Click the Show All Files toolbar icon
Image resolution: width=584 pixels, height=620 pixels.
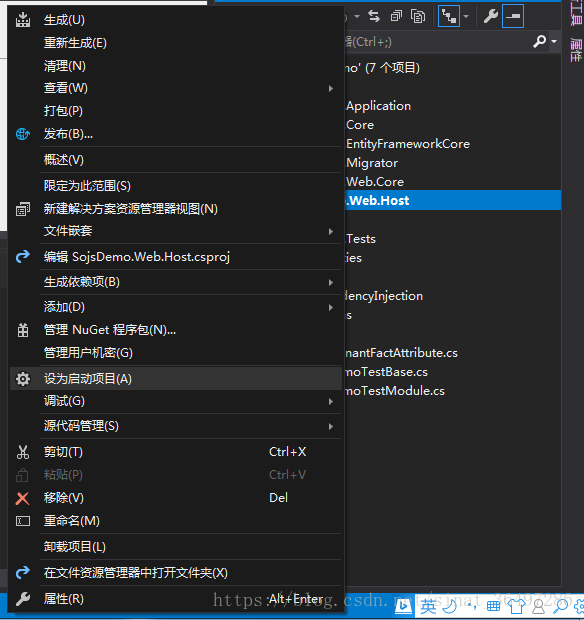(418, 16)
